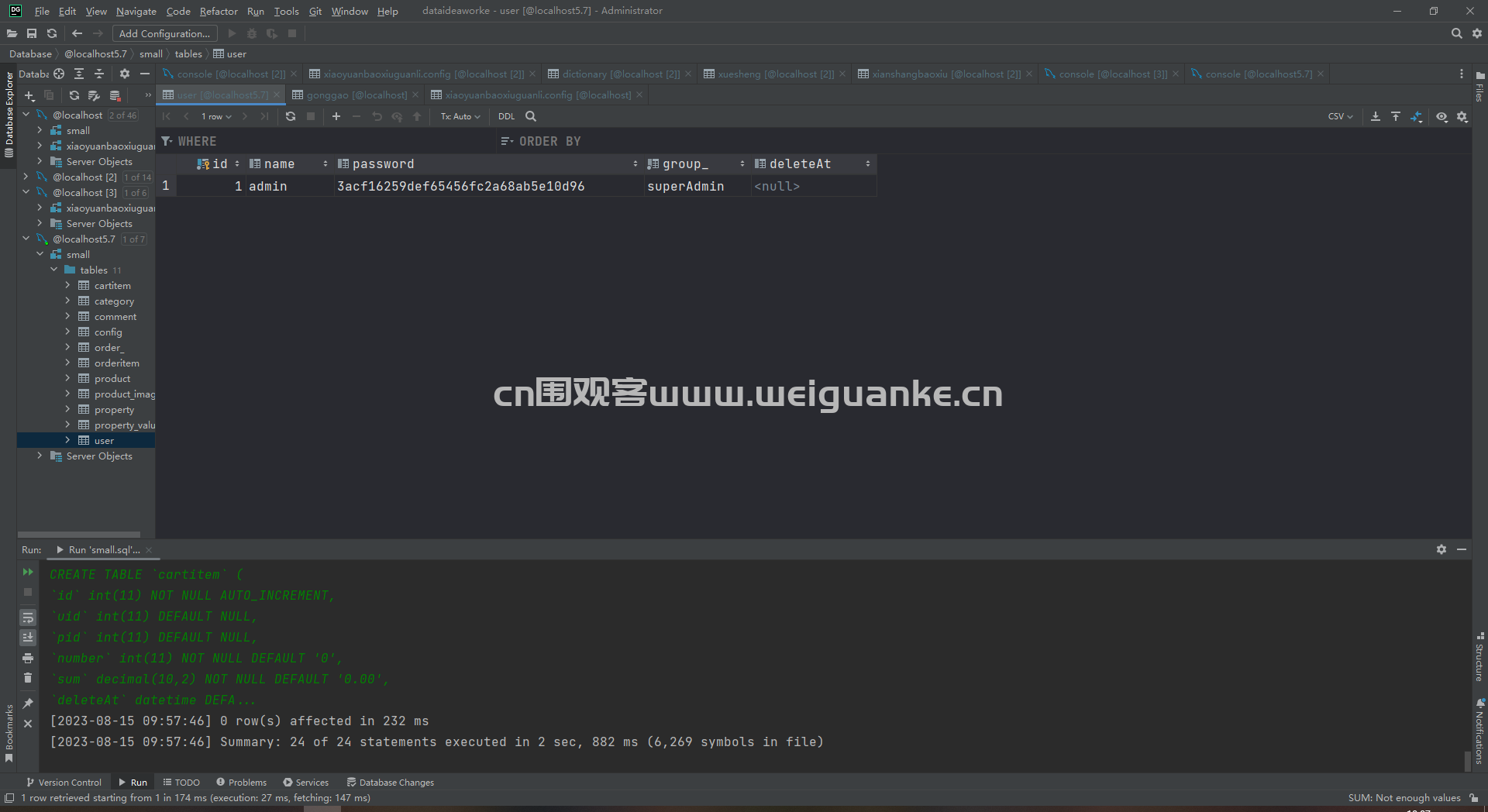Click the Import data upload icon
The image size is (1488, 812).
click(x=1396, y=116)
